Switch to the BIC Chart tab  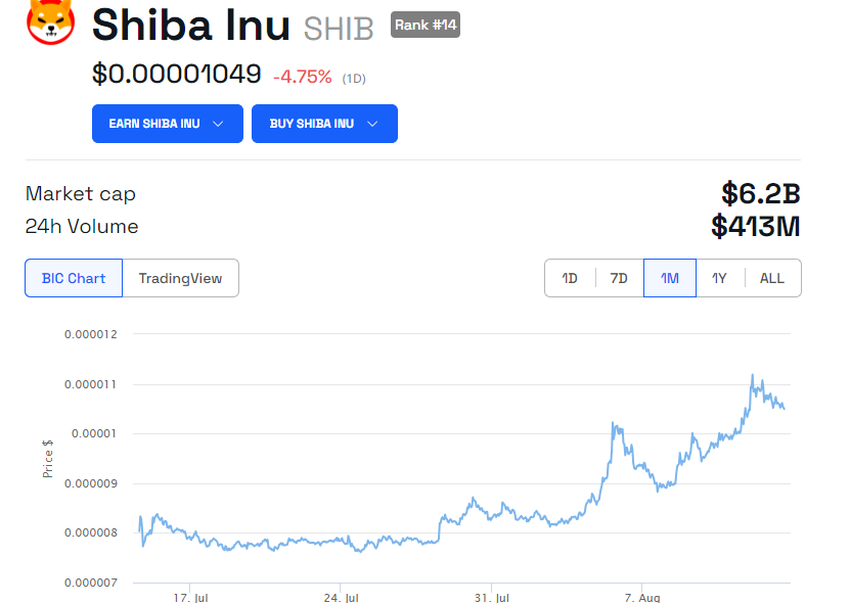tap(74, 278)
